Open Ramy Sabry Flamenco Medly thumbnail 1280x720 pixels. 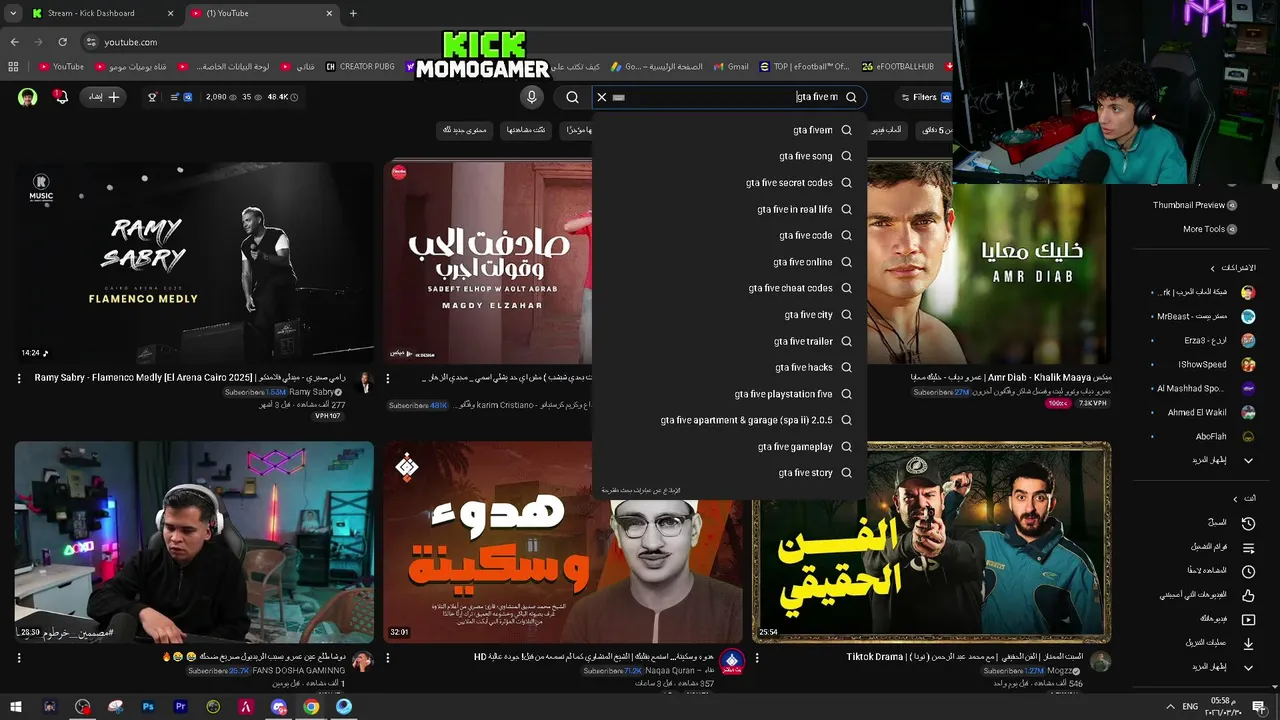194,262
